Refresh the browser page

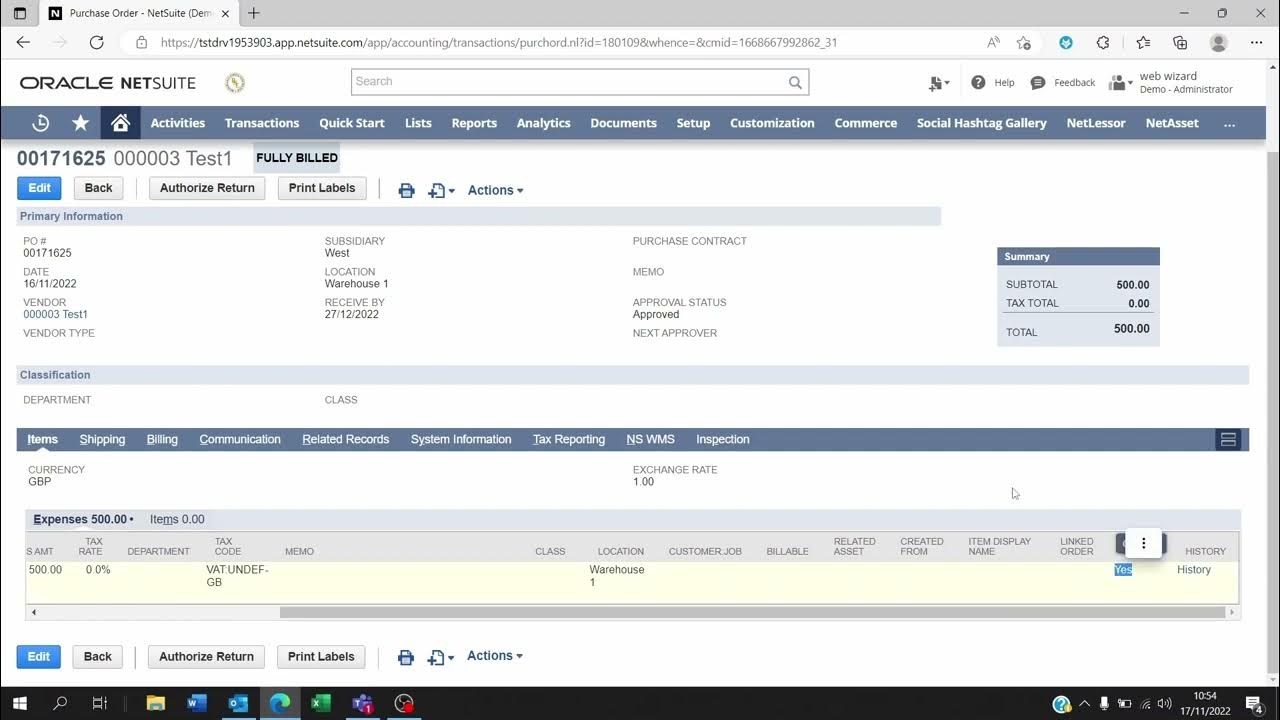coord(96,42)
